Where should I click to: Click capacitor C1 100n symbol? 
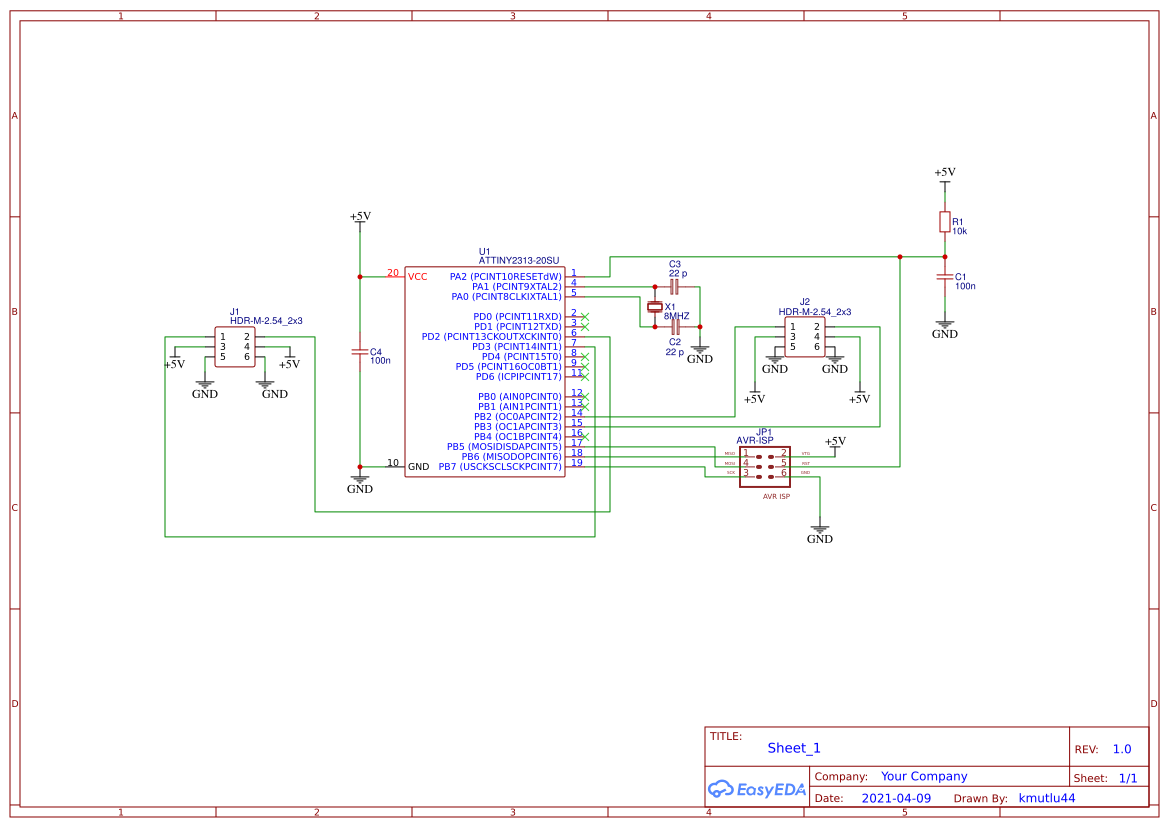coord(944,278)
